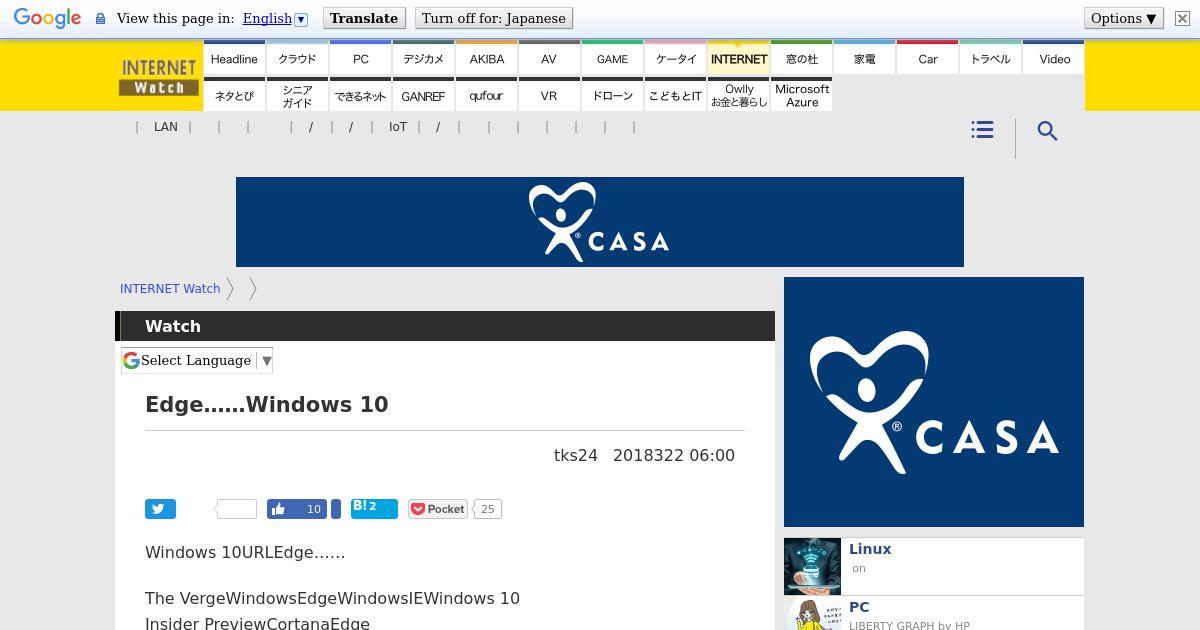Screen dimensions: 1200x630
Task: Open the デジカメ tab
Action: (x=423, y=59)
